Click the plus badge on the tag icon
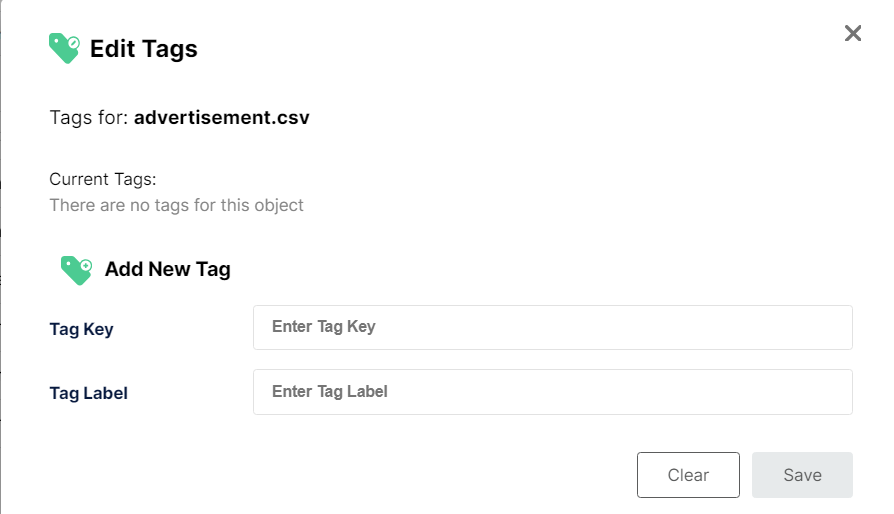Screen dimensions: 894x514 pyautogui.click(x=86, y=267)
